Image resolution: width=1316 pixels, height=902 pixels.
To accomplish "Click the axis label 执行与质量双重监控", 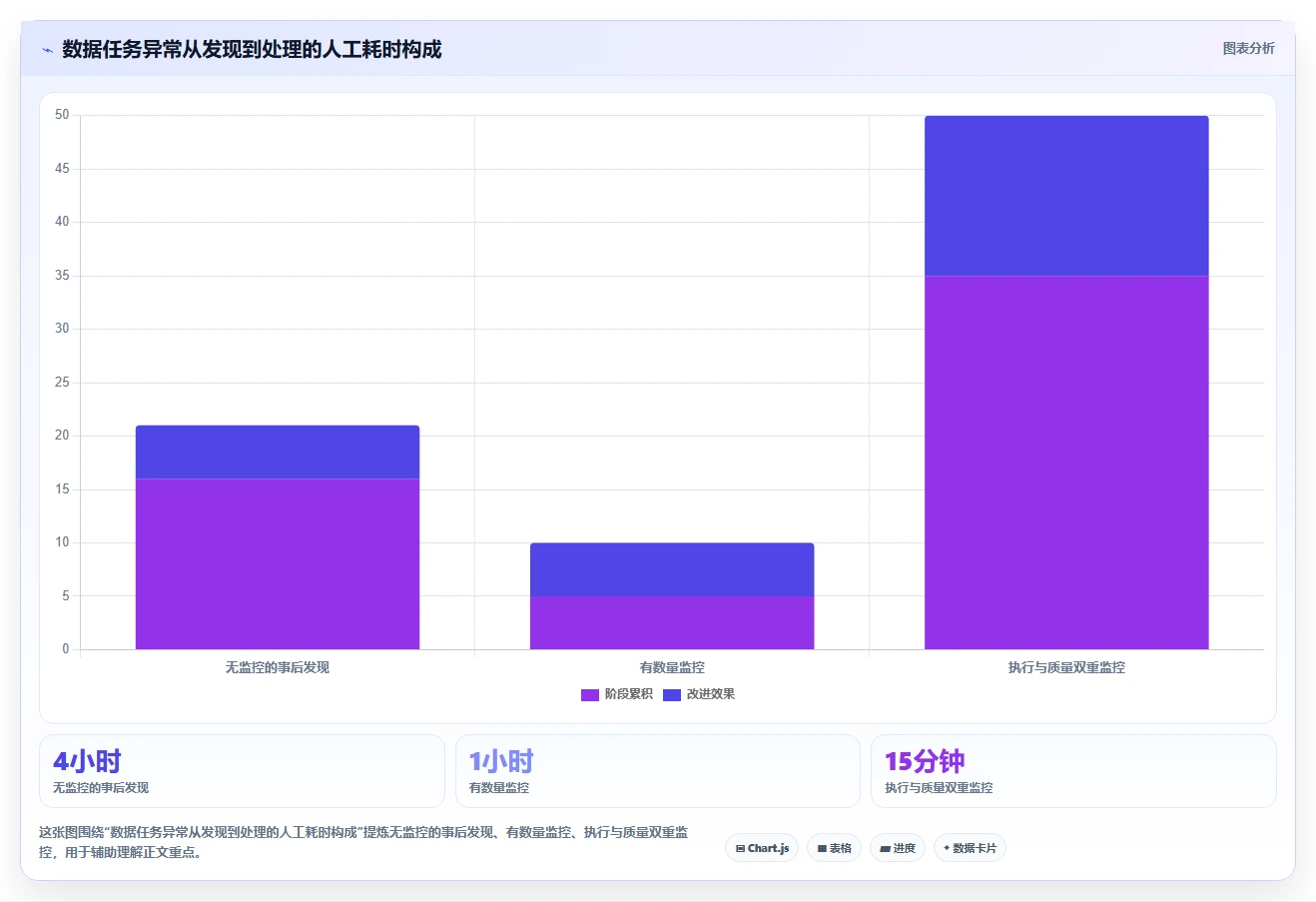I will coord(1066,667).
